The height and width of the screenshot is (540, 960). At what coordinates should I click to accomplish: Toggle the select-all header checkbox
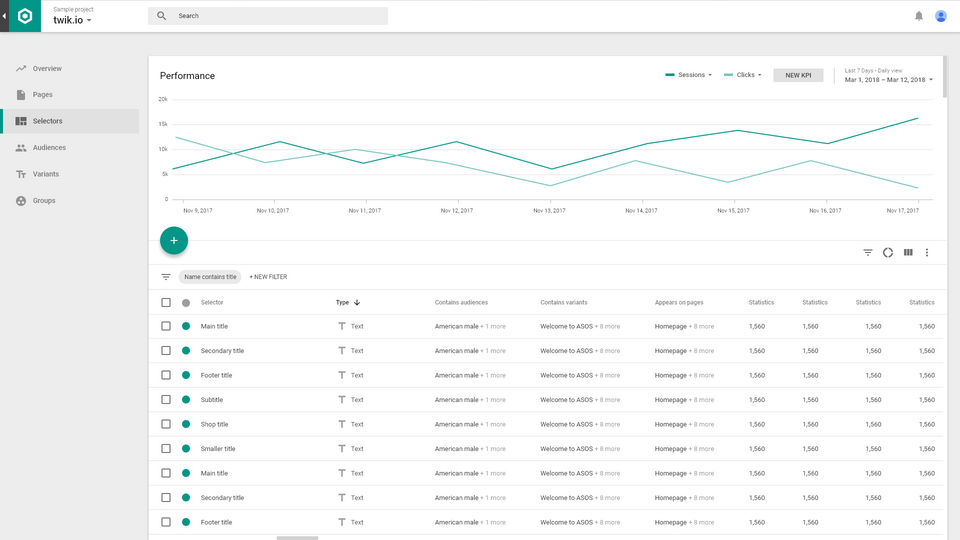(166, 302)
